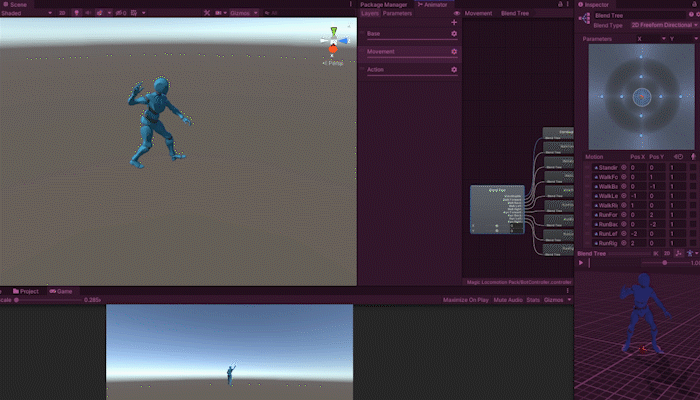Open the Shaded draw mode dropdown
The width and height of the screenshot is (700, 400).
pos(24,14)
